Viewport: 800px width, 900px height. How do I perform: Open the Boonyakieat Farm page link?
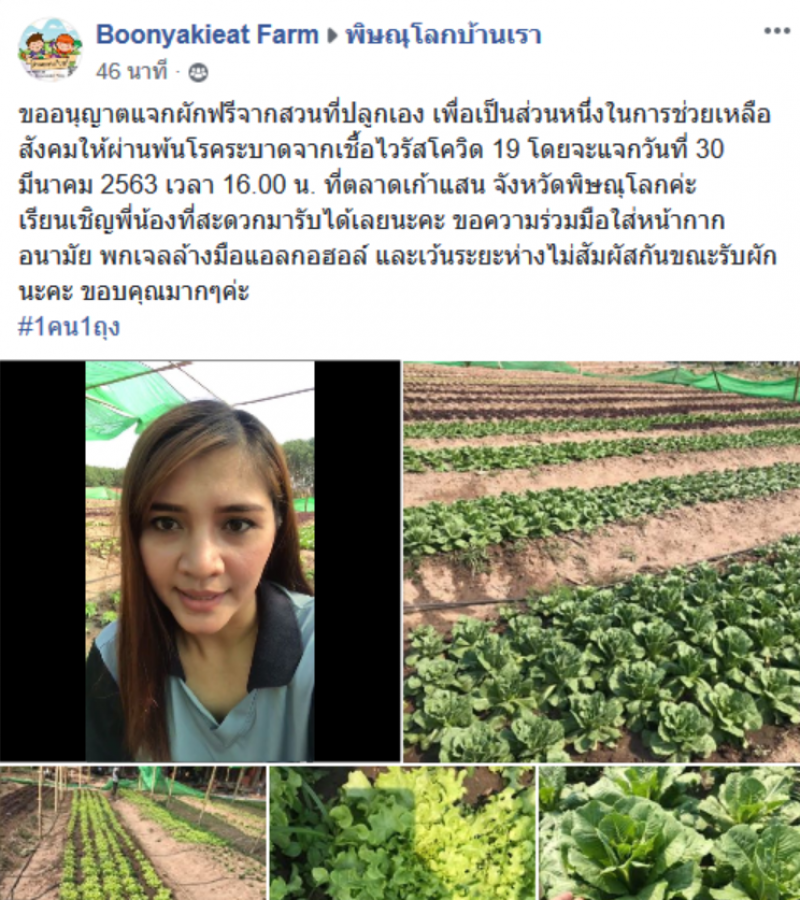click(207, 35)
